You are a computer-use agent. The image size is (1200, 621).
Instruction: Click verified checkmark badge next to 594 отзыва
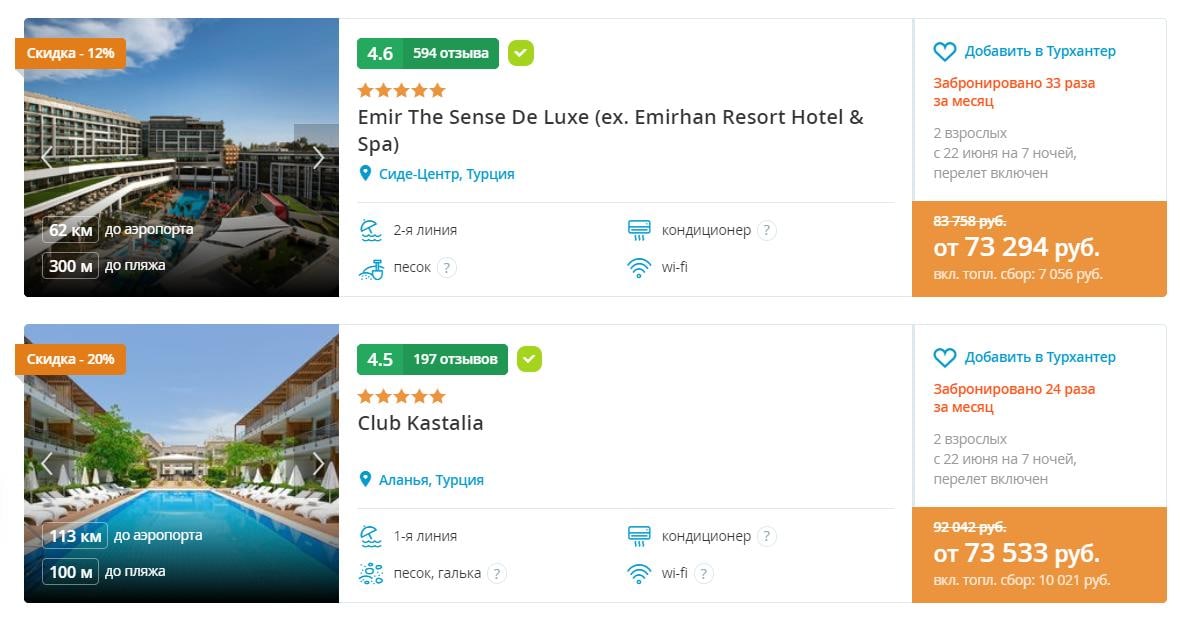(x=520, y=53)
